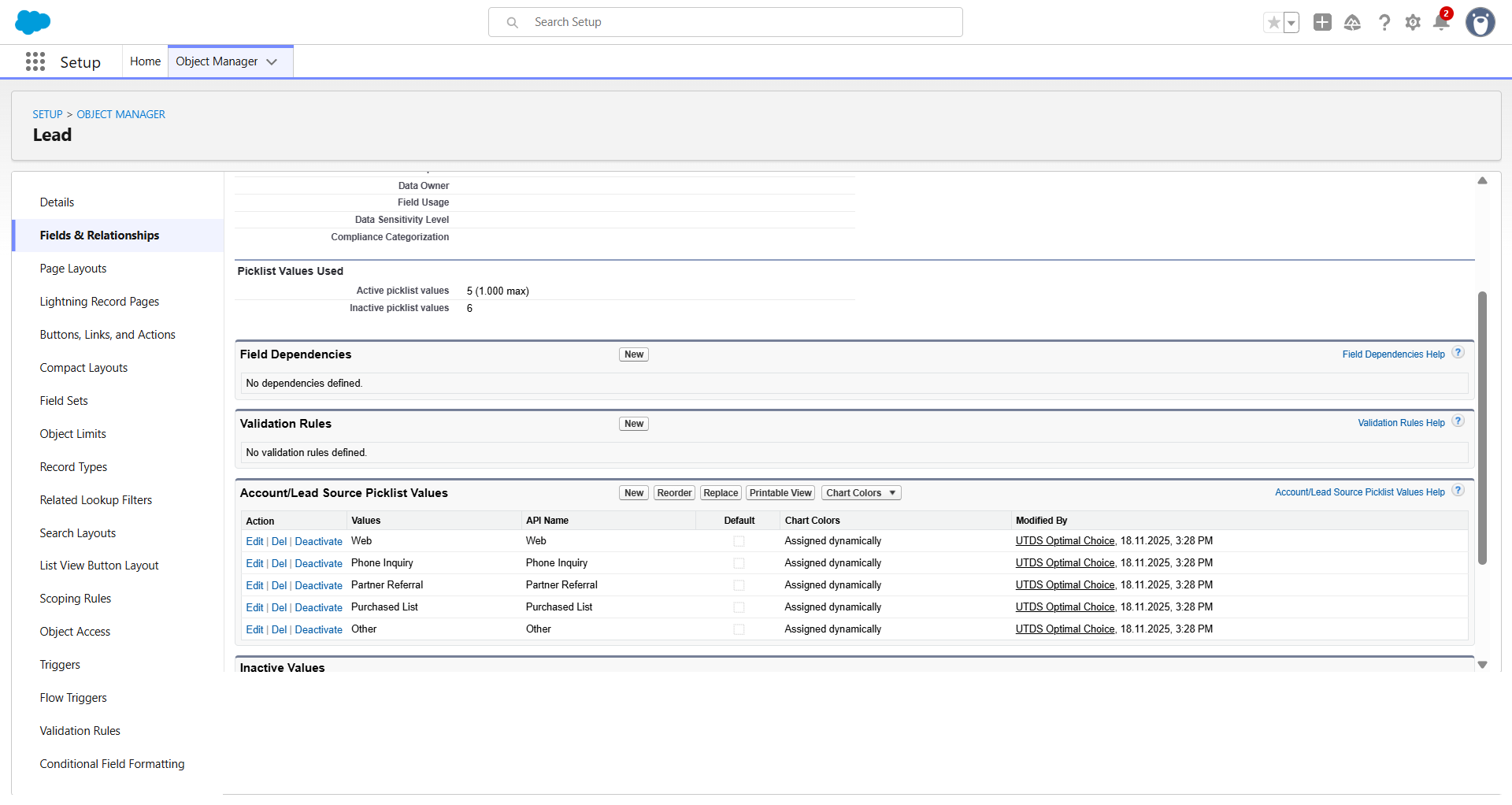The height and width of the screenshot is (805, 1512).
Task: Toggle Default checkbox for Web value
Action: (x=739, y=541)
